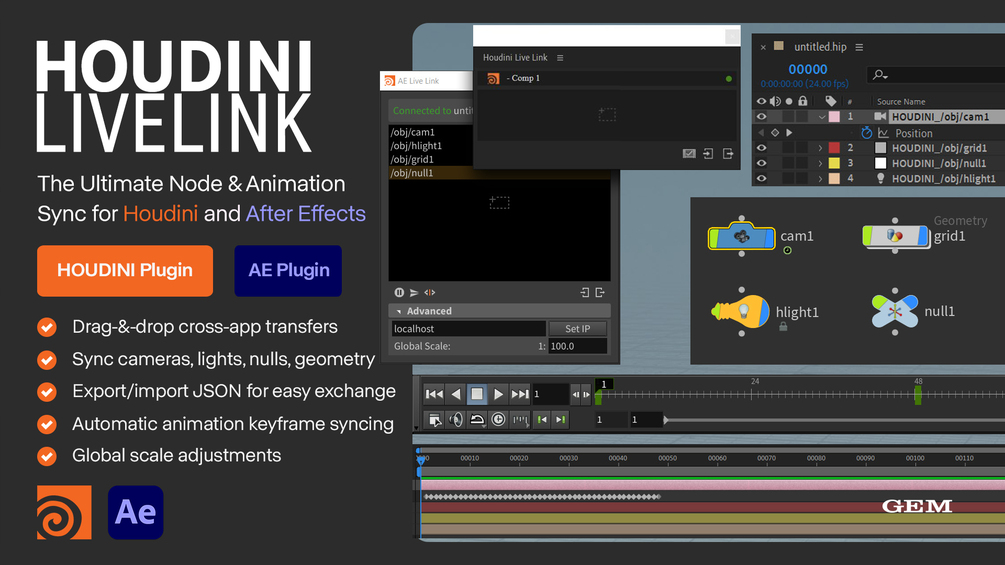Hide the HOUDINI_/obj/null1 layer
Screen dimensions: 1005x565
coord(761,163)
